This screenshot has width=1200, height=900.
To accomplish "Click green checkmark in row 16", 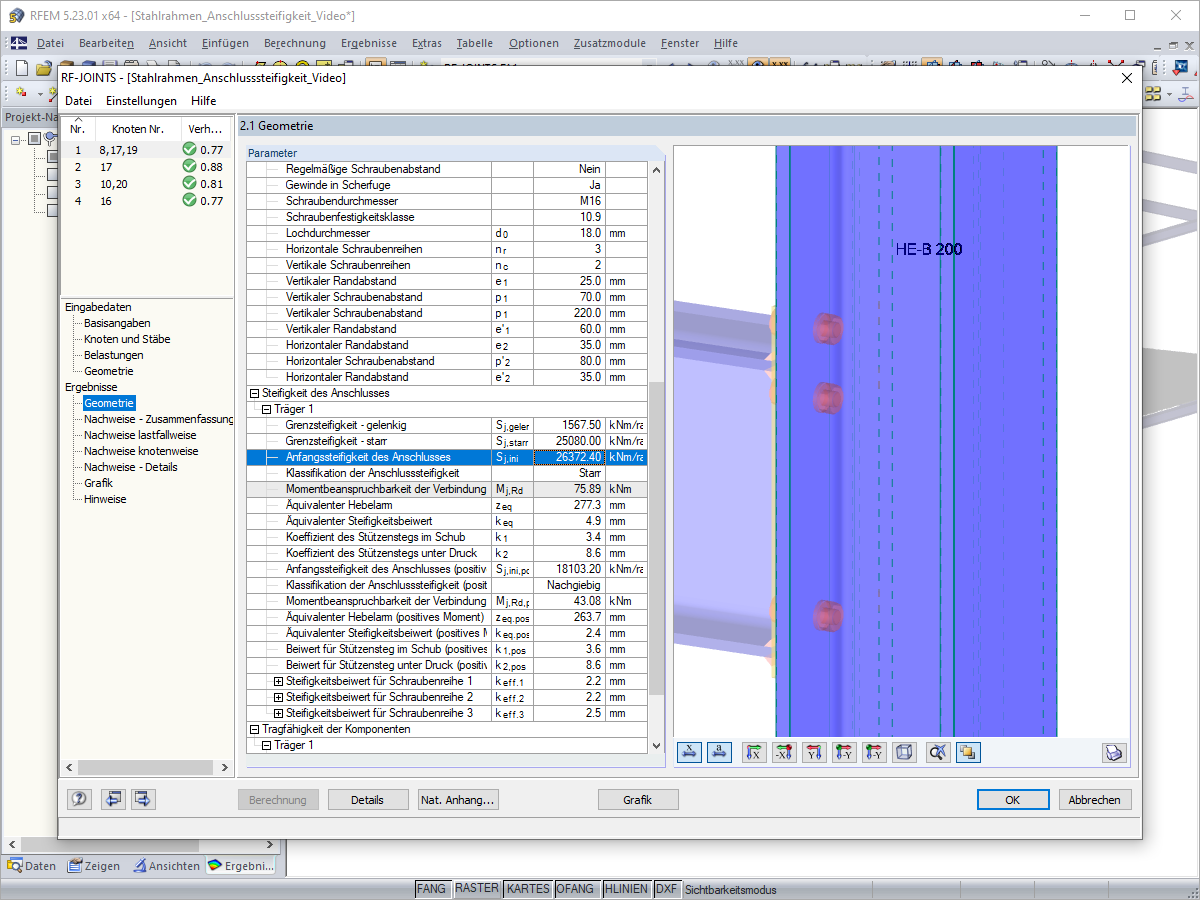I will pos(189,201).
